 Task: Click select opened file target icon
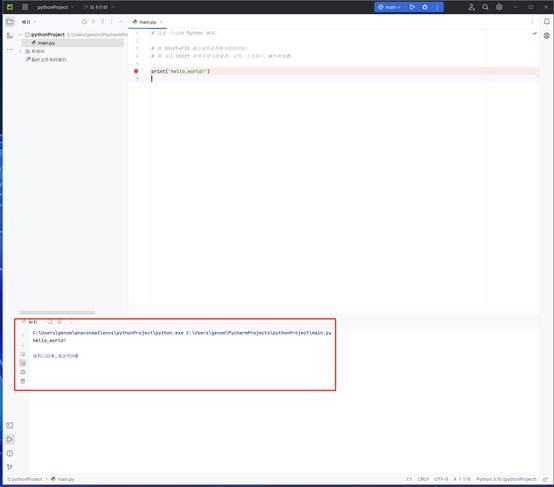click(x=84, y=22)
